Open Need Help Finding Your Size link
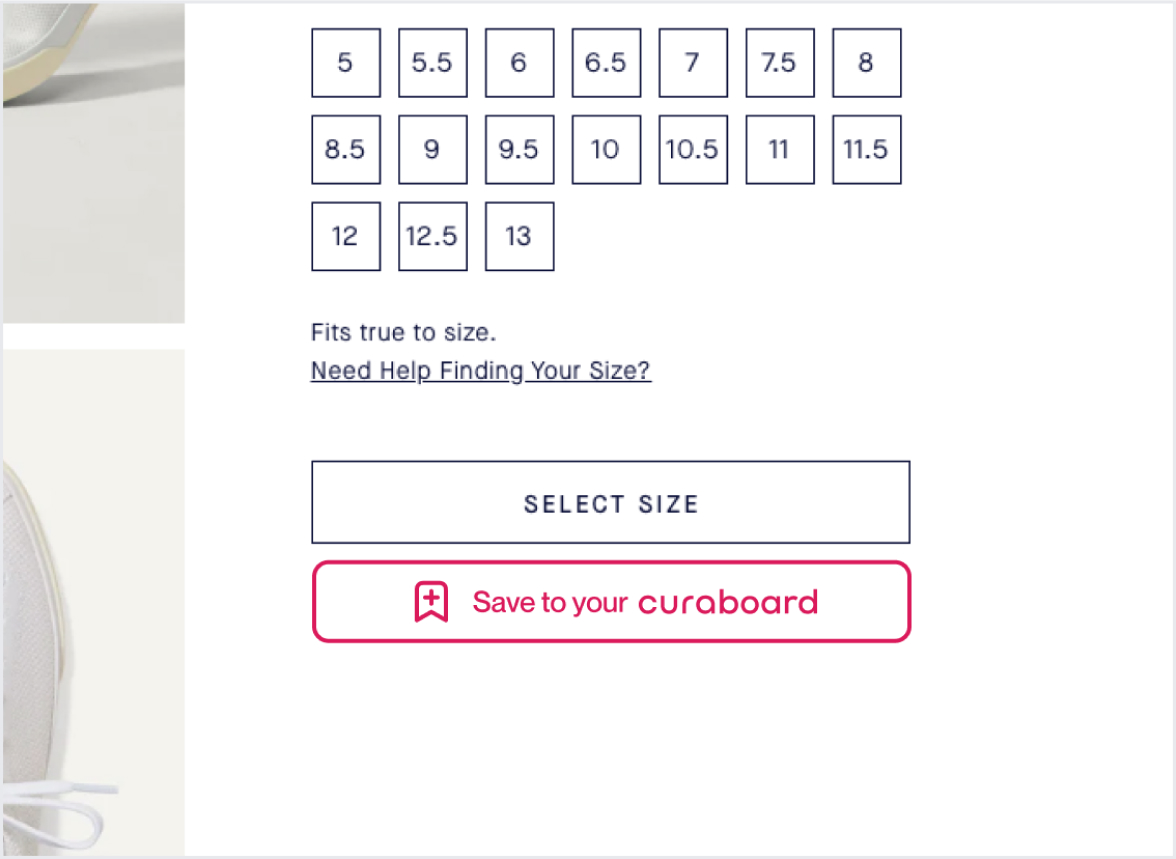 [481, 371]
